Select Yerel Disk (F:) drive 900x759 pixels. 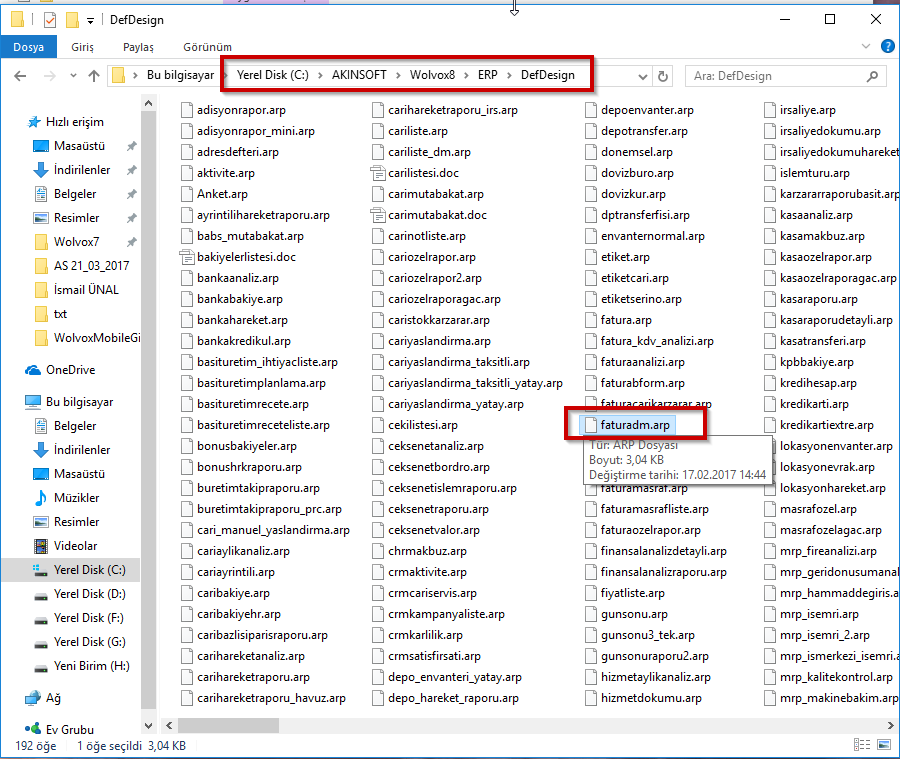[x=88, y=618]
